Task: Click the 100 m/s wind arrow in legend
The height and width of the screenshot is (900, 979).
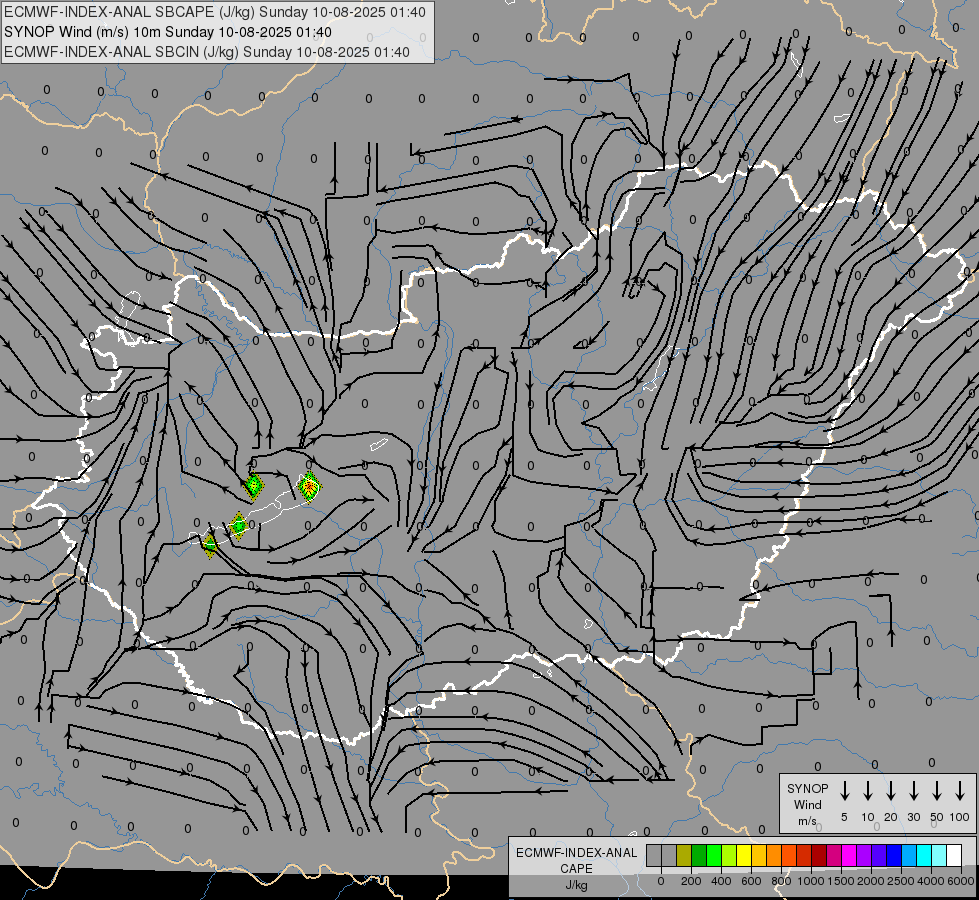Action: (x=960, y=790)
